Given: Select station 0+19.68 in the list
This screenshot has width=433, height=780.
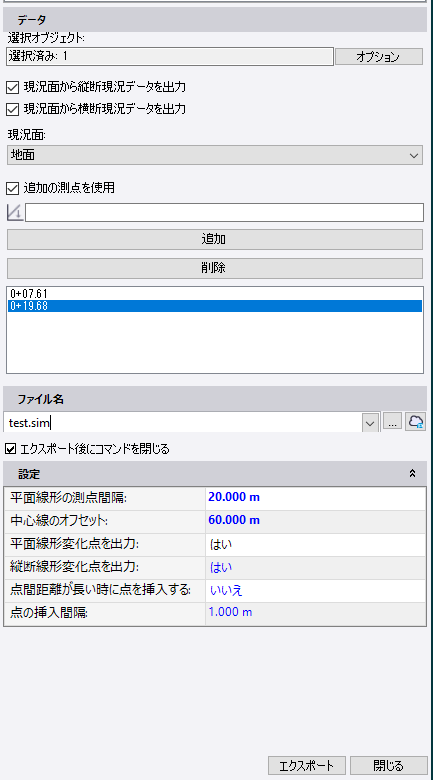Looking at the screenshot, I should [215, 306].
